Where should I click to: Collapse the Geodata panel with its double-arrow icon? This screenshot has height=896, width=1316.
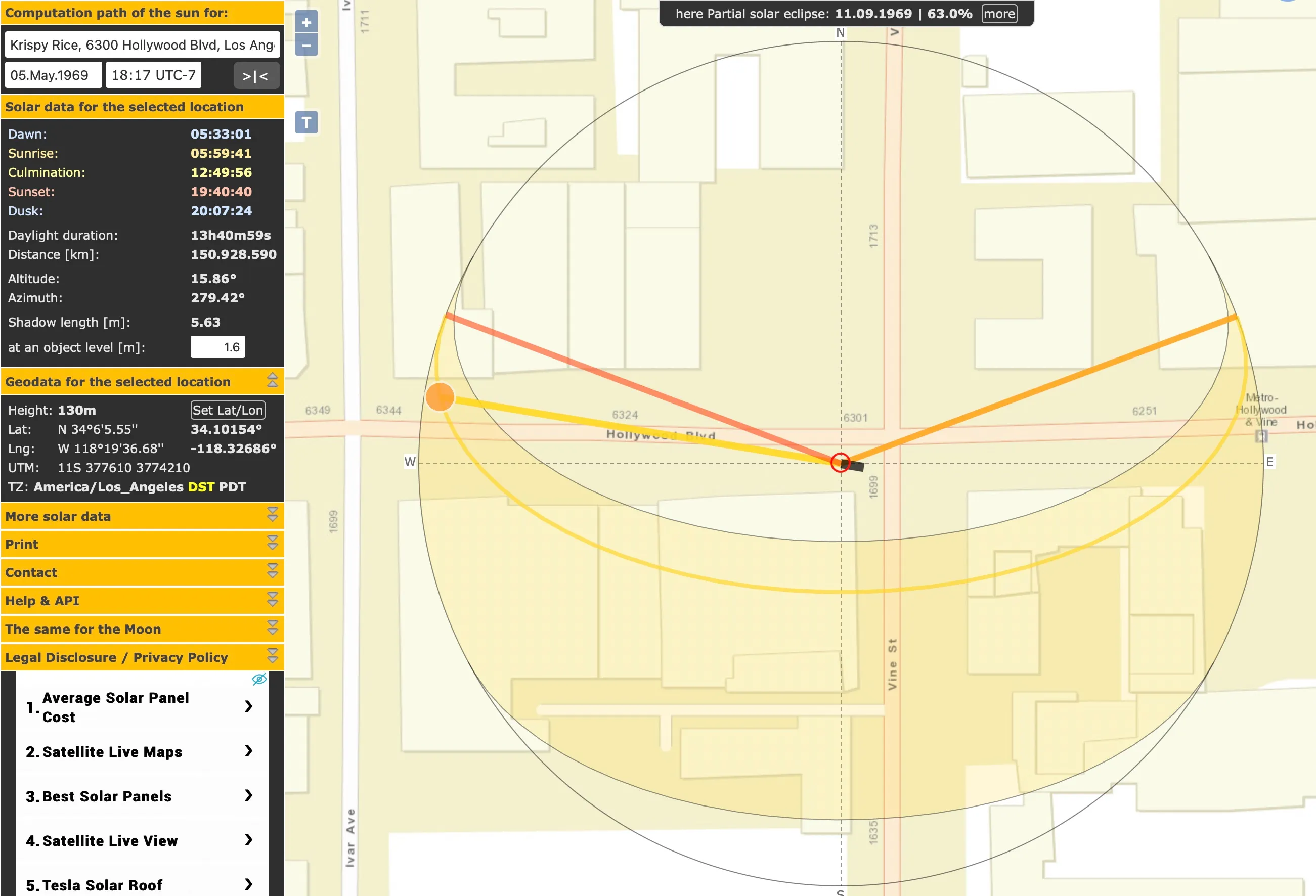(x=274, y=380)
